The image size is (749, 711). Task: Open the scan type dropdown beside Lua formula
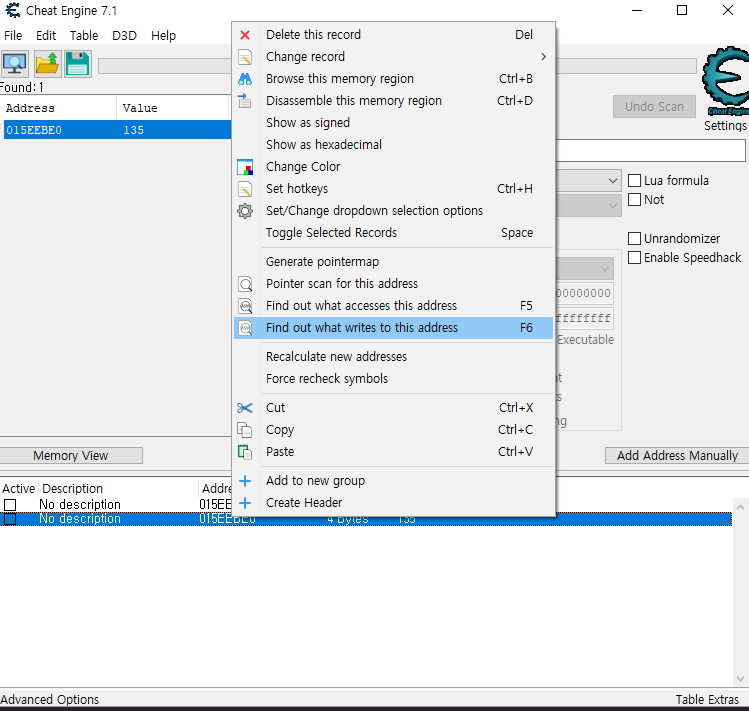click(x=612, y=181)
